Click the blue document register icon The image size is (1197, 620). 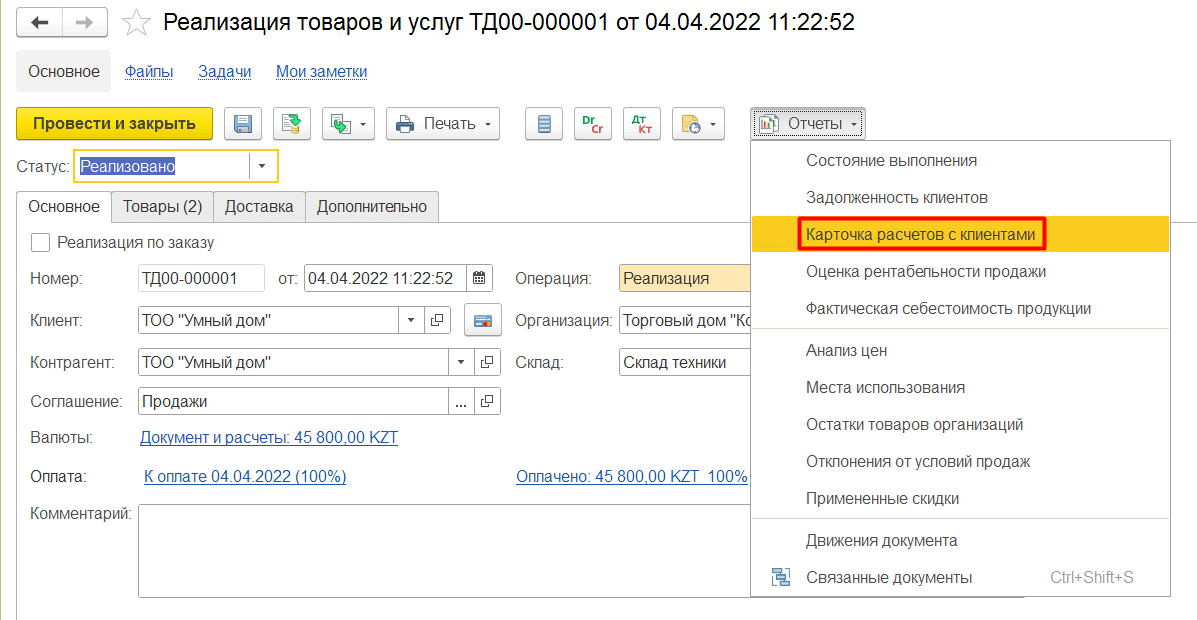pyautogui.click(x=543, y=124)
